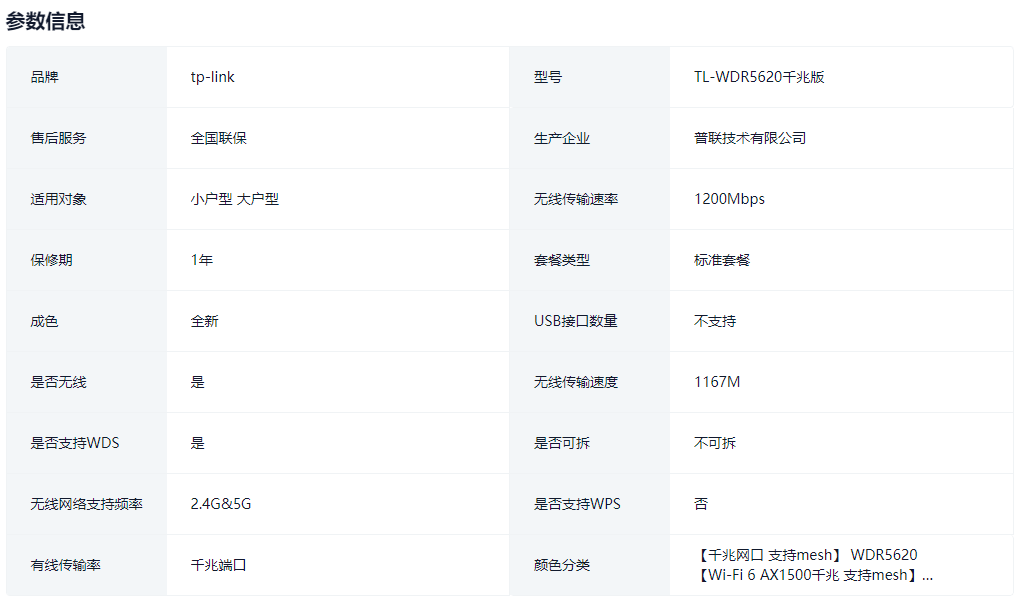Select the 2.4G&5G frequency value
Viewport: 1027px width, 604px height.
(x=220, y=504)
